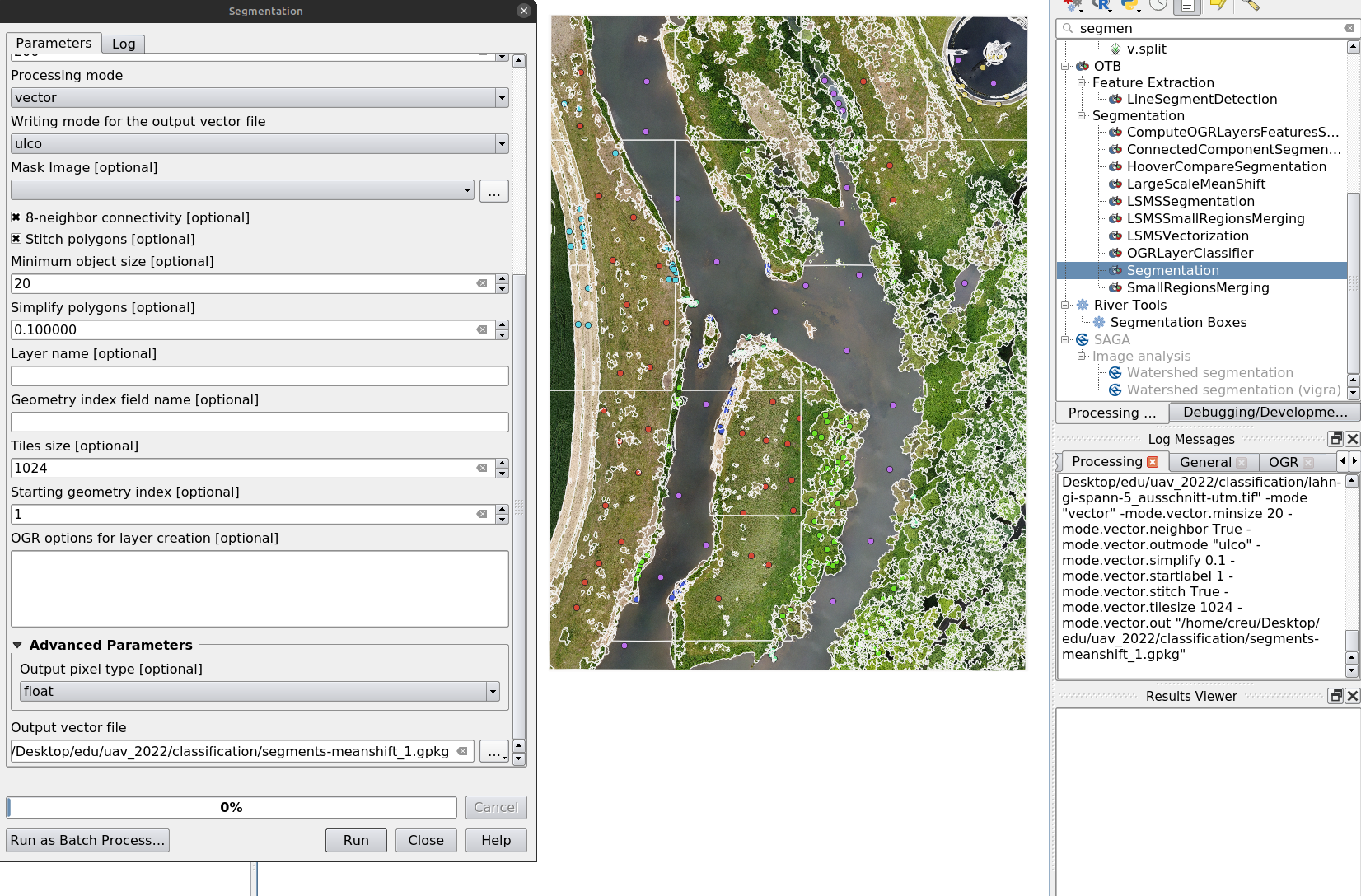Uncheck Stitch polygons option
Screen dimensions: 1361x896
pos(16,239)
